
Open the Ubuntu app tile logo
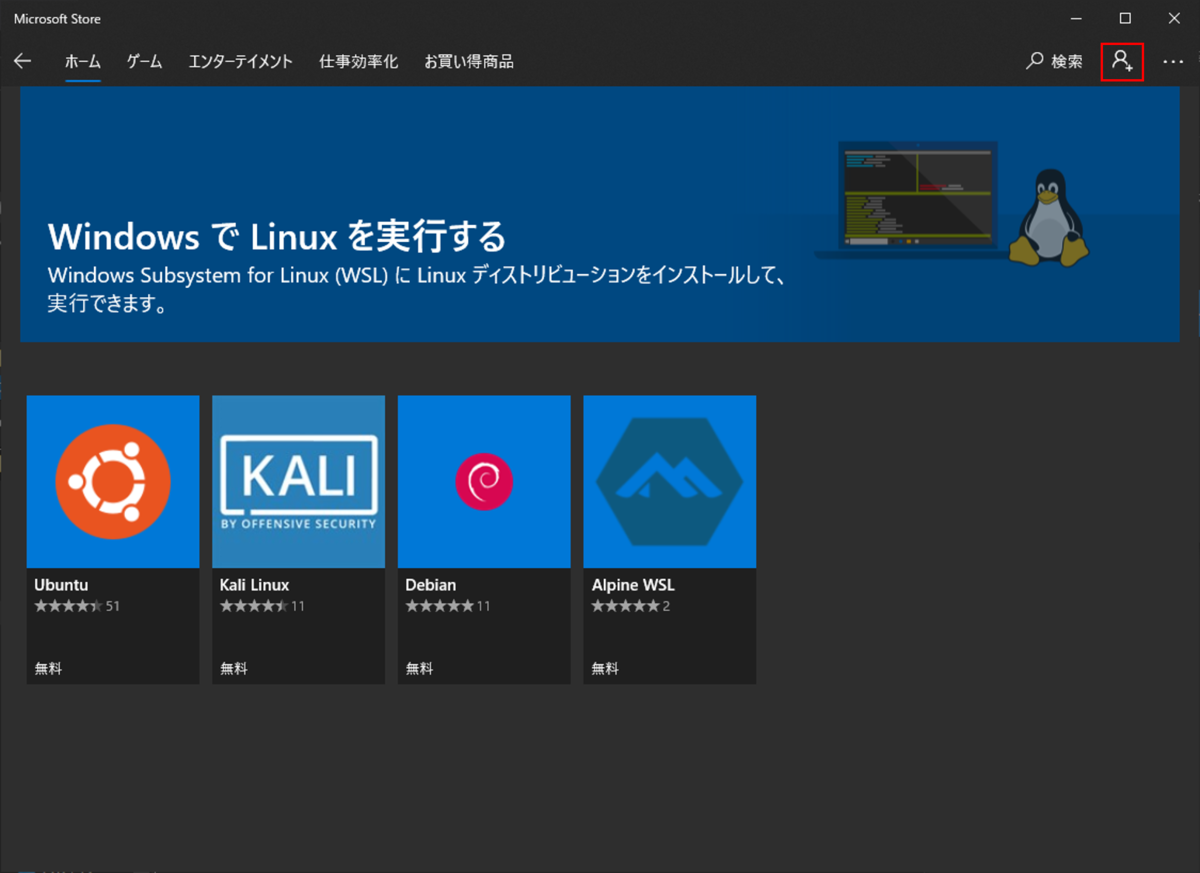click(x=113, y=482)
